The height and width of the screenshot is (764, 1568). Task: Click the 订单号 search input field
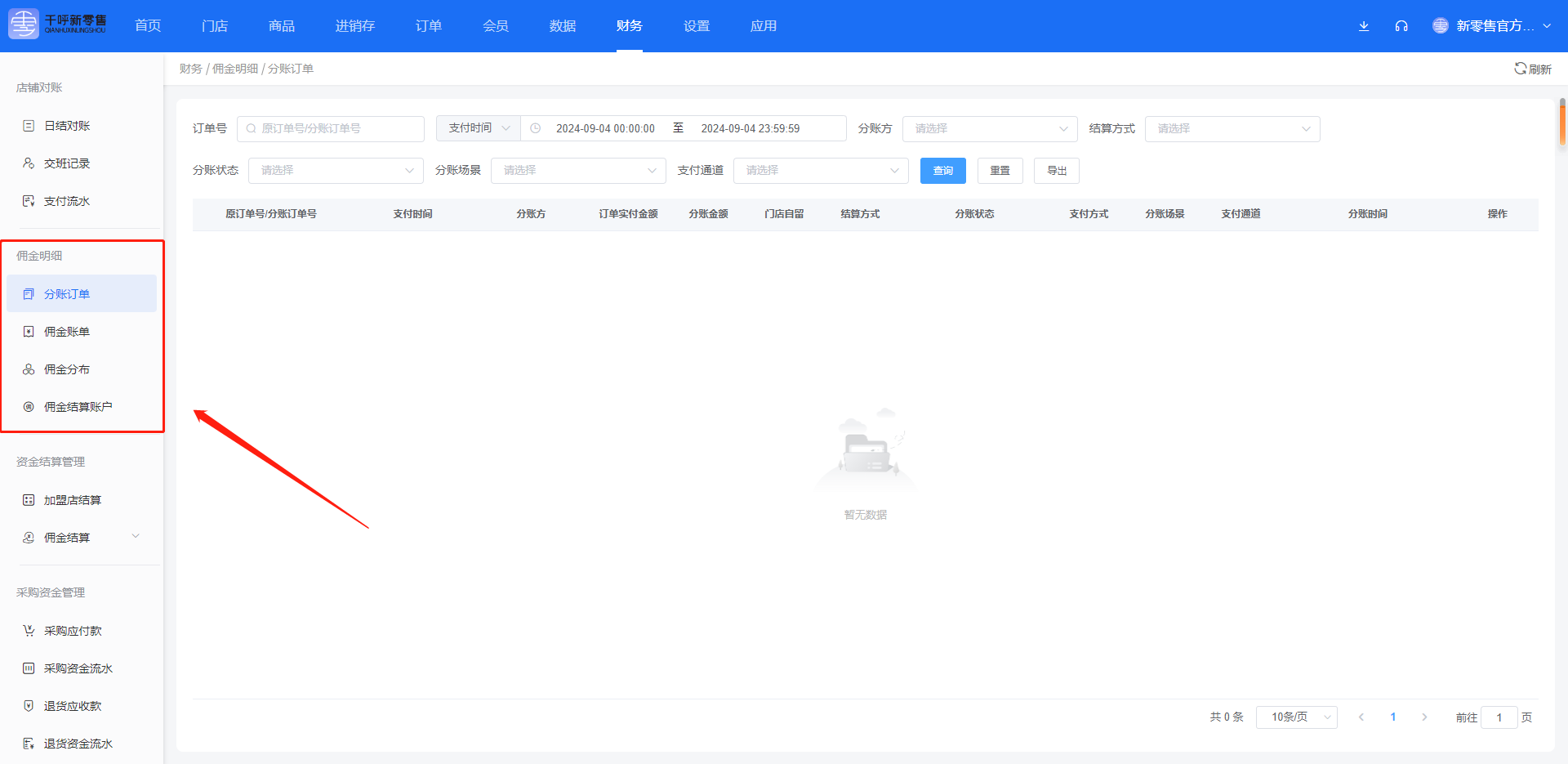pyautogui.click(x=331, y=129)
